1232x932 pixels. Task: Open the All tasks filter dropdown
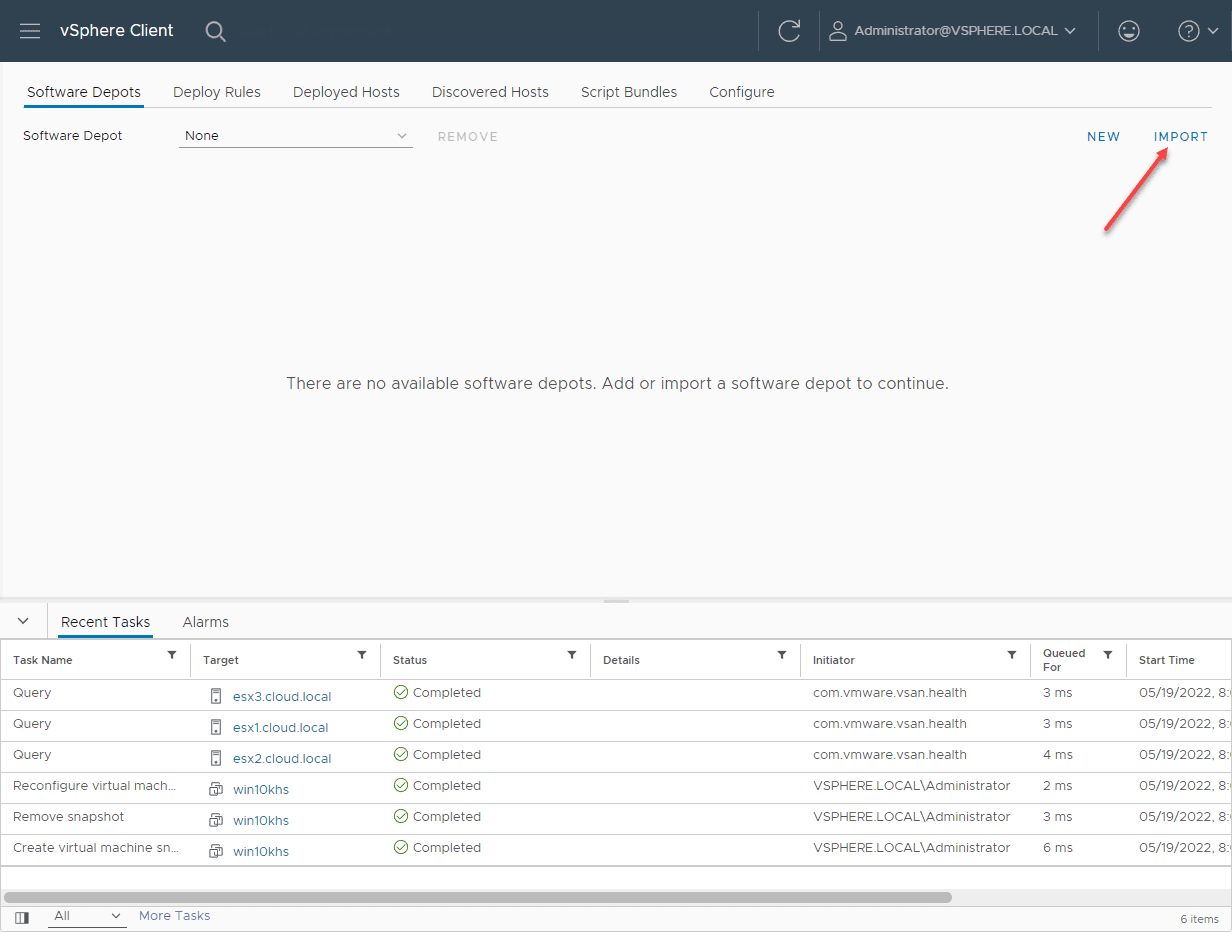[x=87, y=916]
